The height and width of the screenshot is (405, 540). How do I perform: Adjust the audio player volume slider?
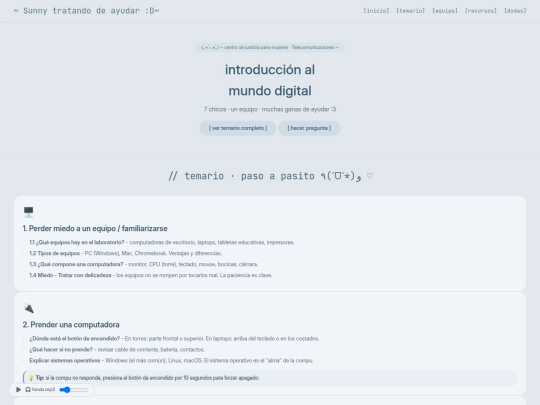74,390
